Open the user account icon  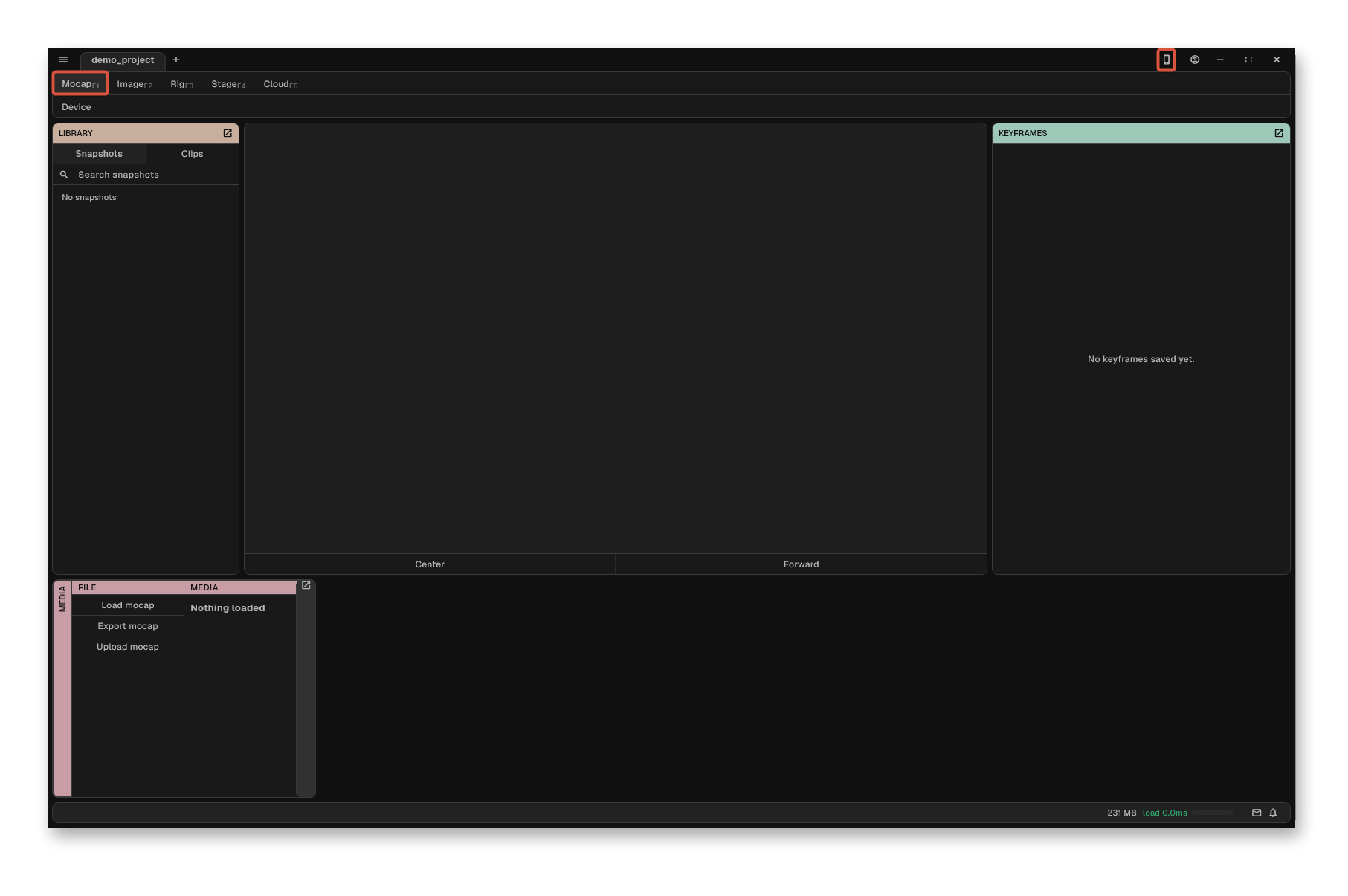[x=1195, y=59]
